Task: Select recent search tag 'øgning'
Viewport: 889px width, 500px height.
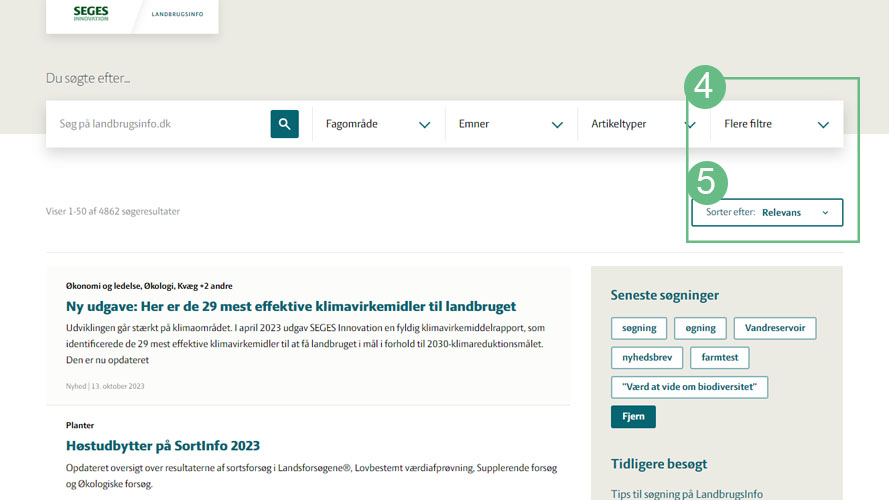Action: point(700,328)
